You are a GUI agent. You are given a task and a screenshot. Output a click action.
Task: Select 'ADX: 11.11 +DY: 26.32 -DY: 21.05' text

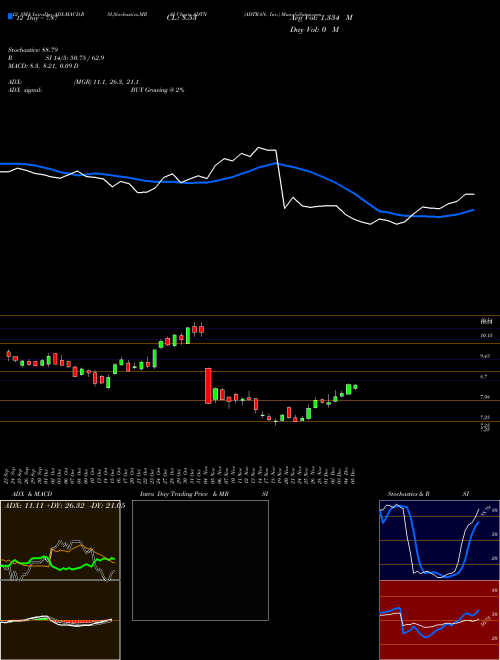point(64,506)
